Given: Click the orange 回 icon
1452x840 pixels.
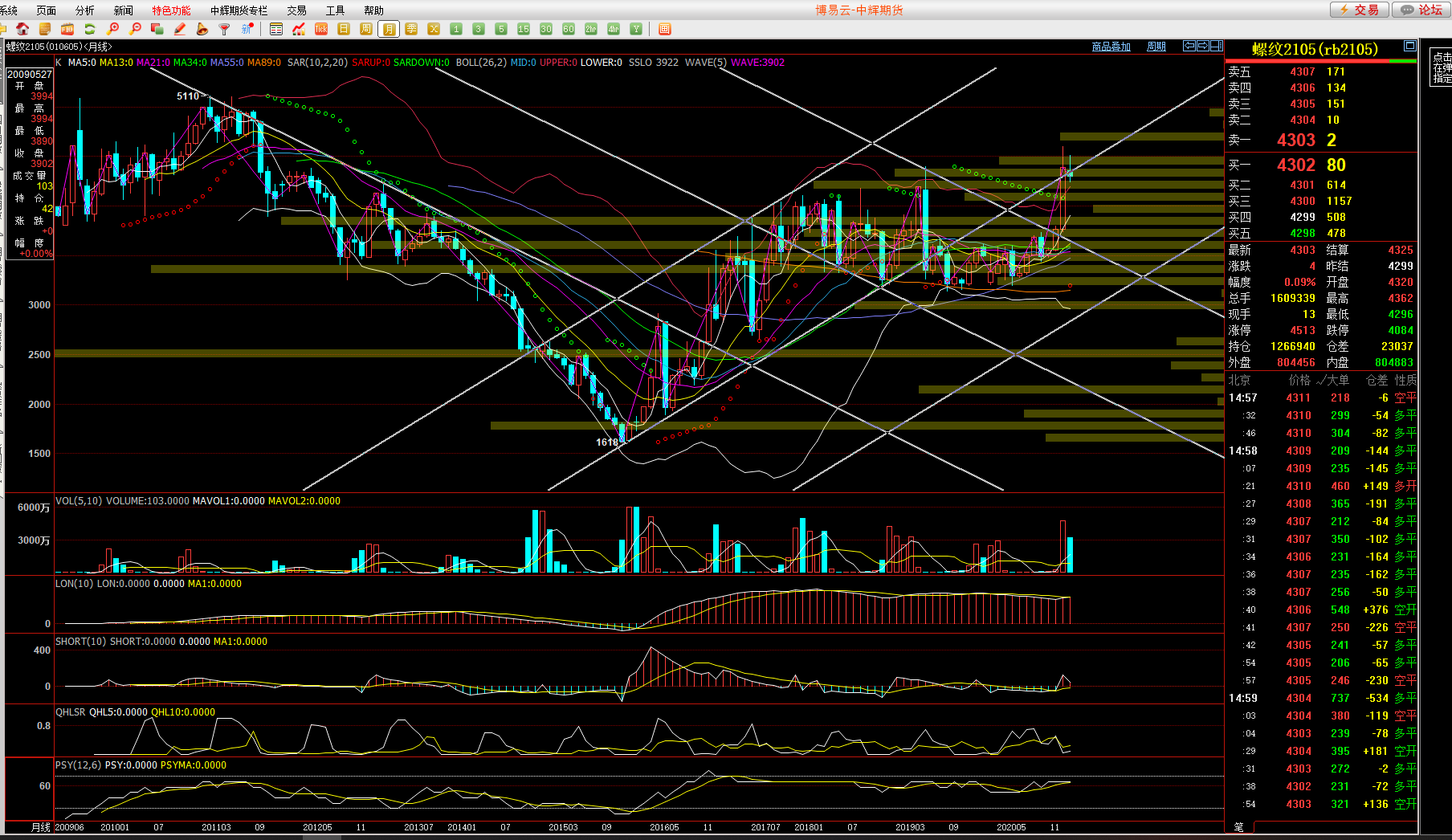Looking at the screenshot, I should (x=664, y=29).
